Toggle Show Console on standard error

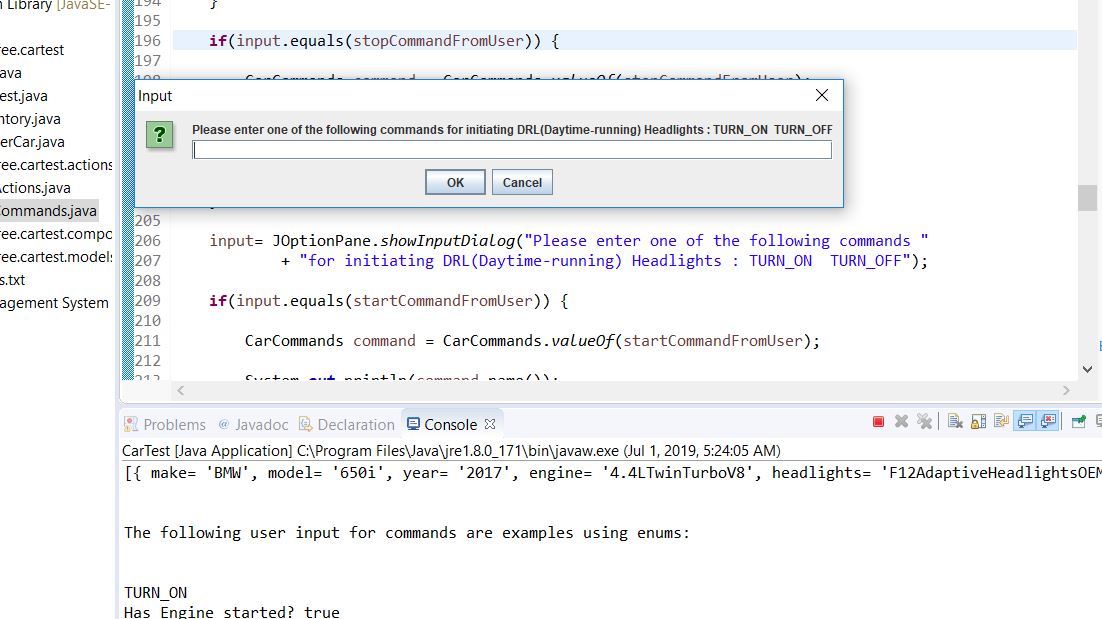[1049, 422]
